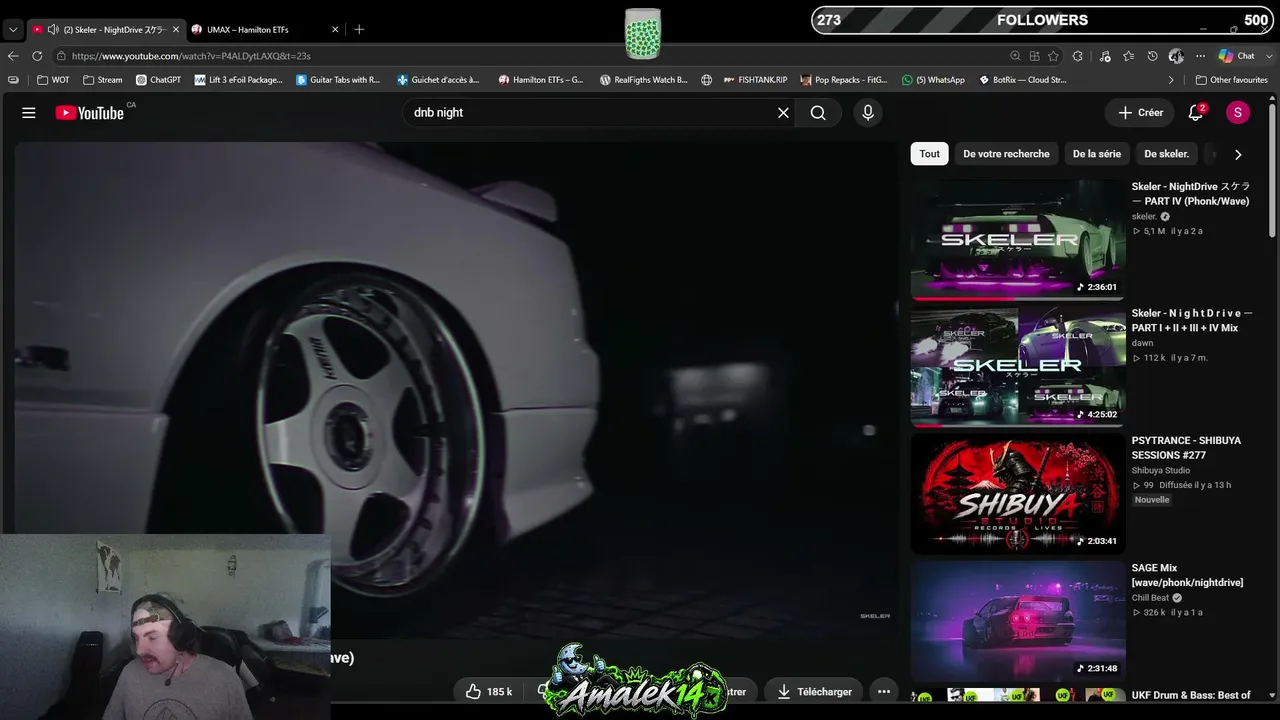This screenshot has width=1280, height=720.
Task: Click the page vertical scrollbar
Action: [x=1272, y=170]
